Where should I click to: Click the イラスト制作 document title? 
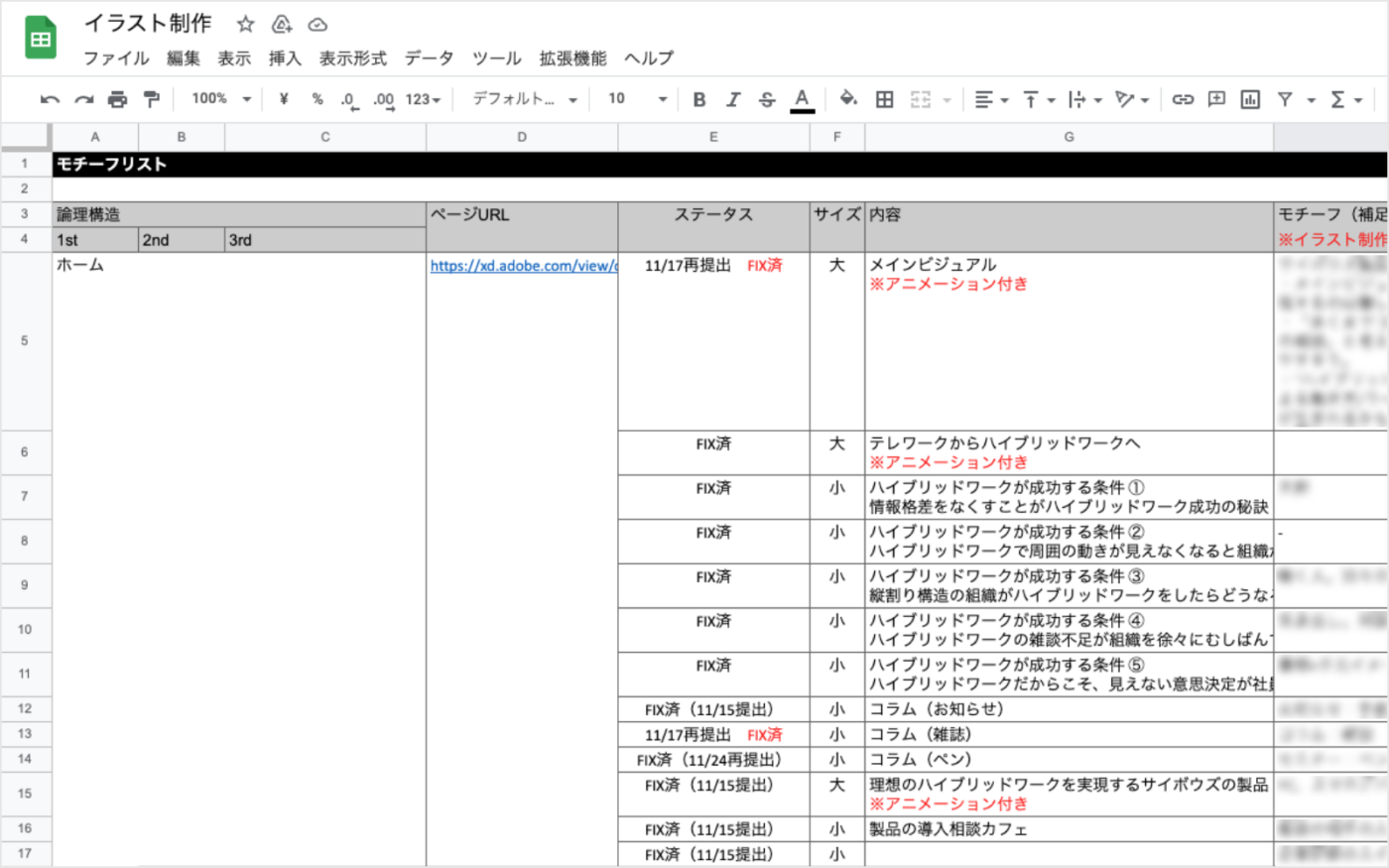tap(148, 23)
